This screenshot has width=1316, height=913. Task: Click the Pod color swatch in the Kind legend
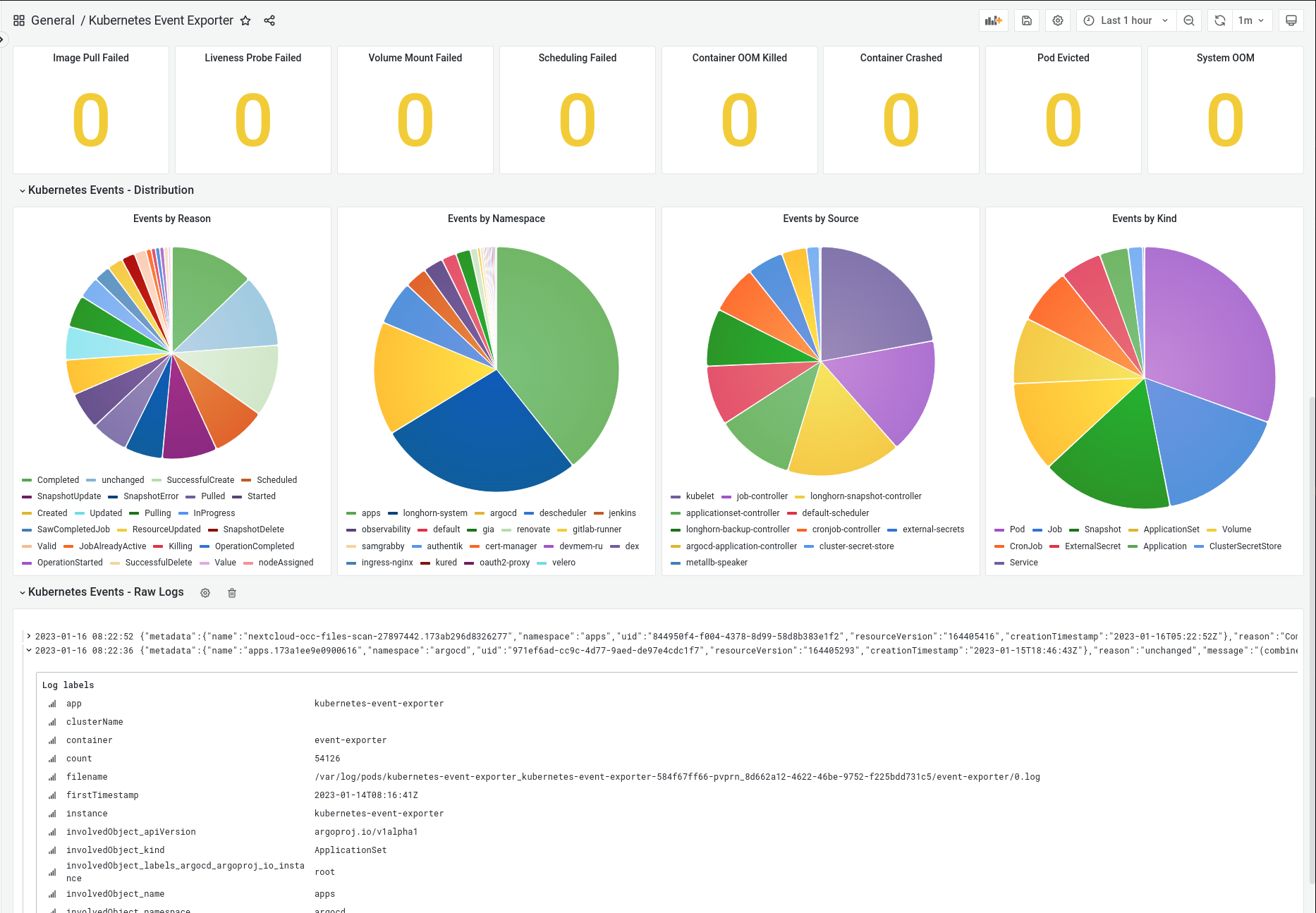(x=999, y=529)
